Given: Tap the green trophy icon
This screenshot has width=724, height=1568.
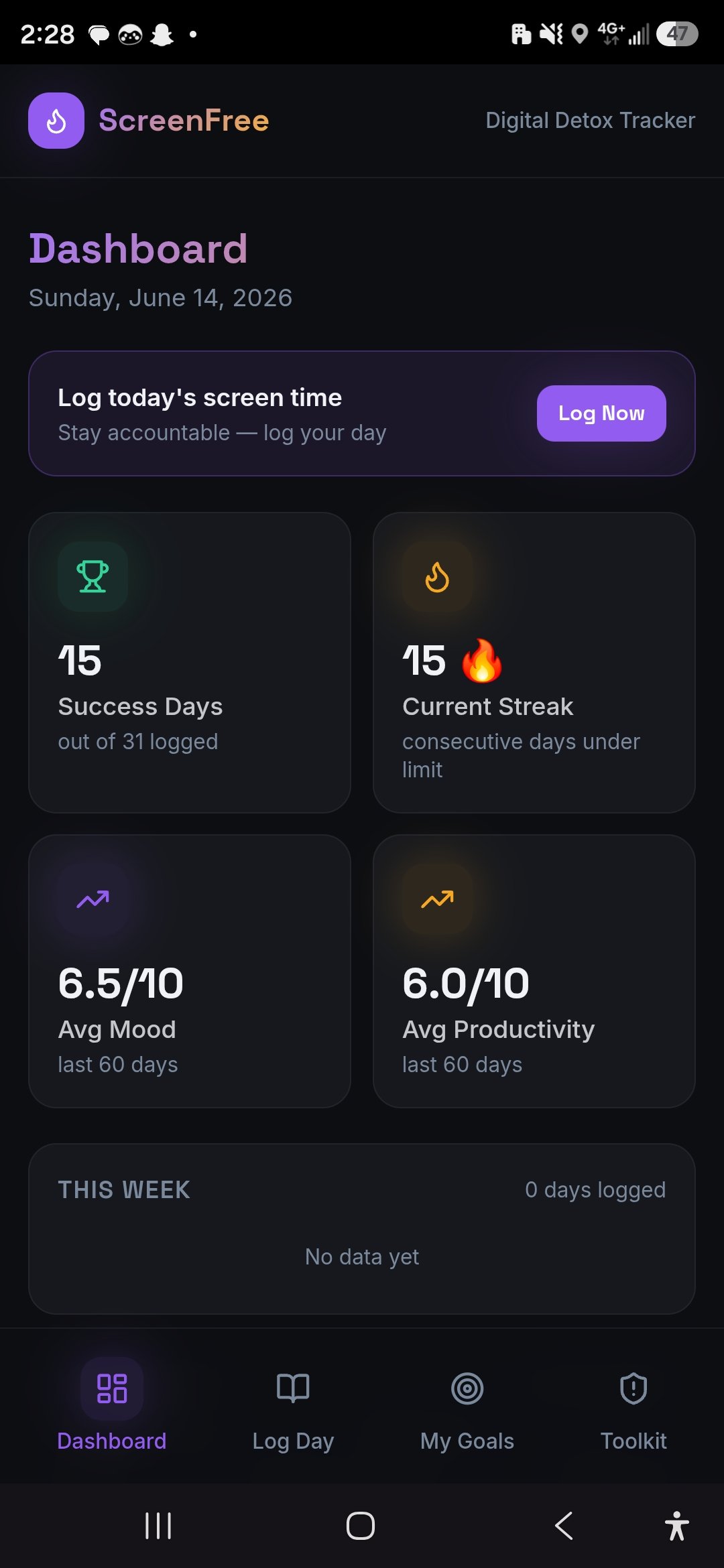Looking at the screenshot, I should click(x=93, y=576).
